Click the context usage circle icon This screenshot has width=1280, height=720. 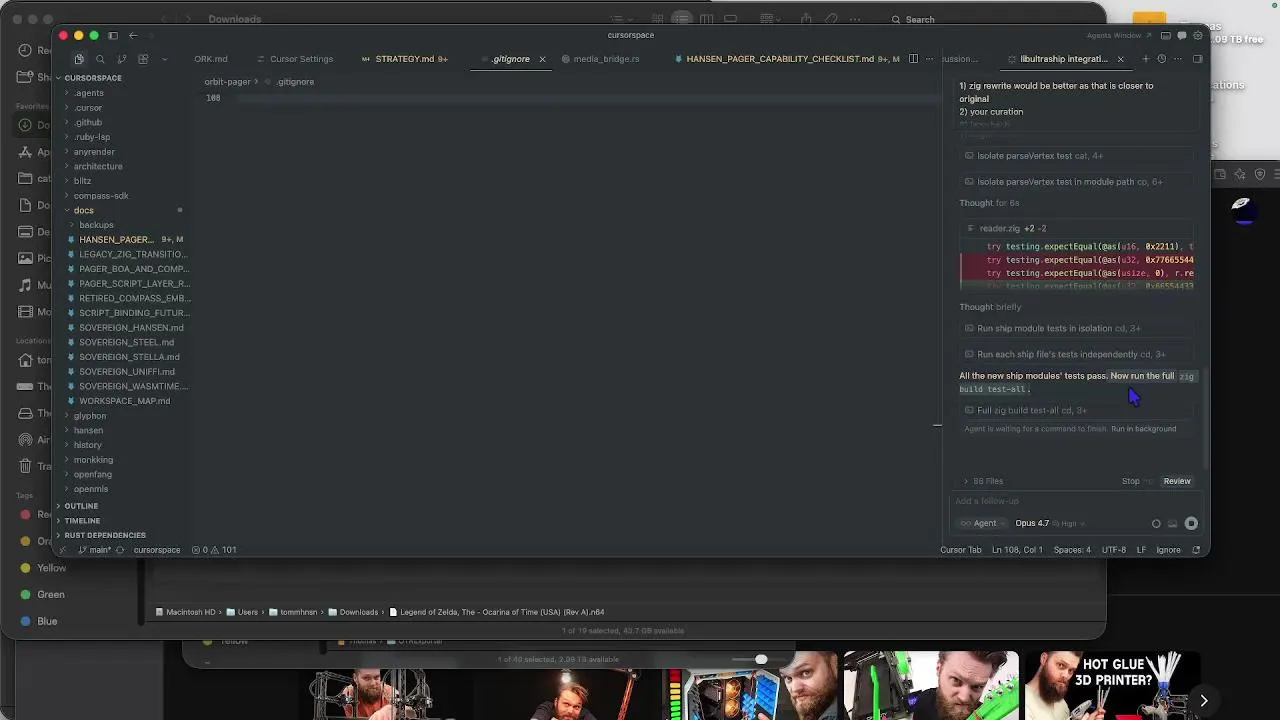pos(1156,524)
